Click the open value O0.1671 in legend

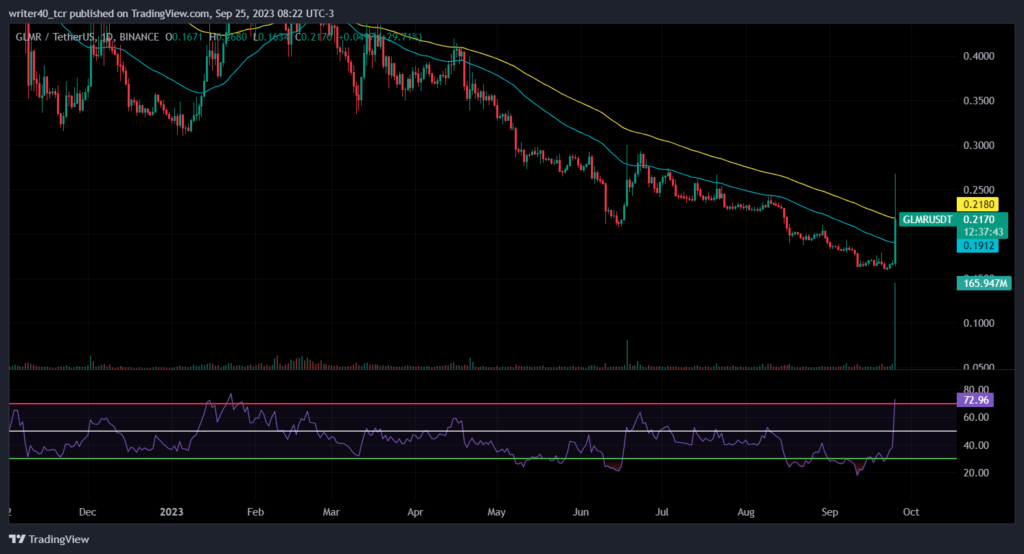(184, 37)
